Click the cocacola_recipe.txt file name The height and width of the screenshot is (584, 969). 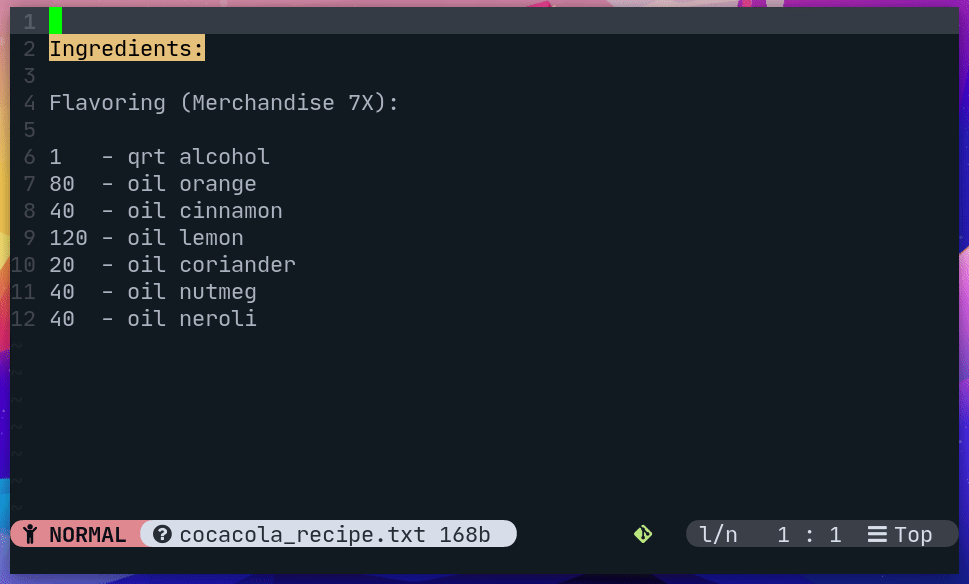click(303, 534)
